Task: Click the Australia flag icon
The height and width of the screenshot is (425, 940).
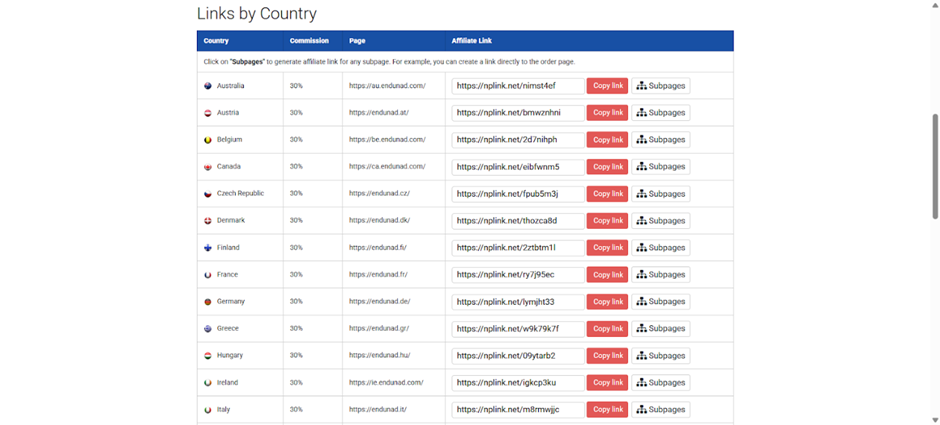Action: tap(208, 86)
